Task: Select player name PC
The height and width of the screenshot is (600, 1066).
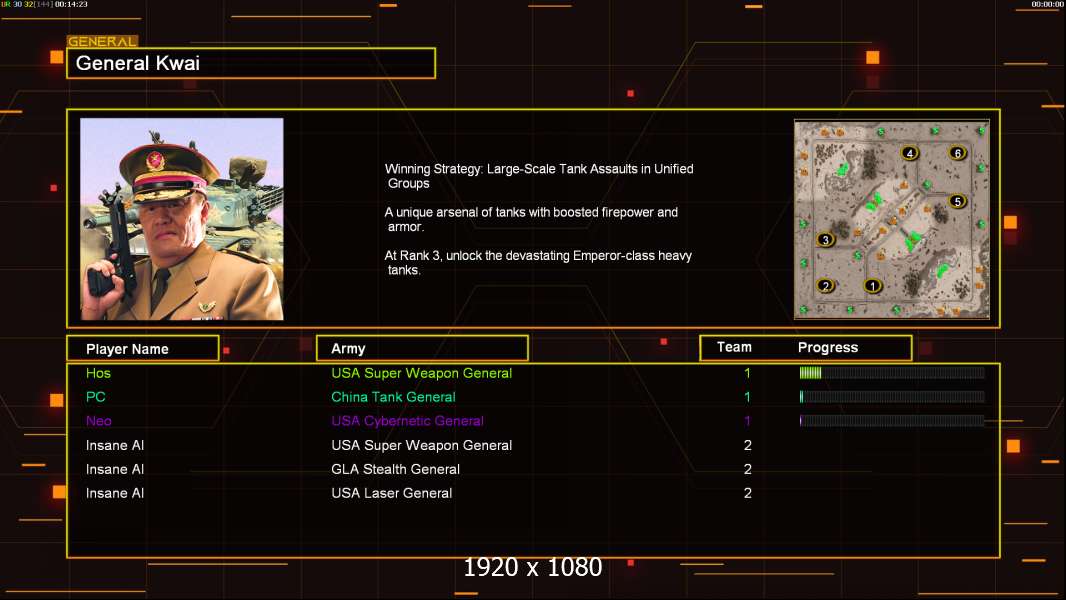Action: tap(95, 397)
